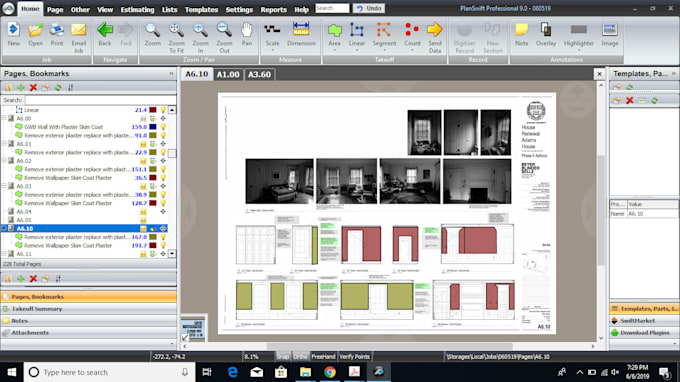Open the Scale dropdown arrow

click(x=272, y=50)
